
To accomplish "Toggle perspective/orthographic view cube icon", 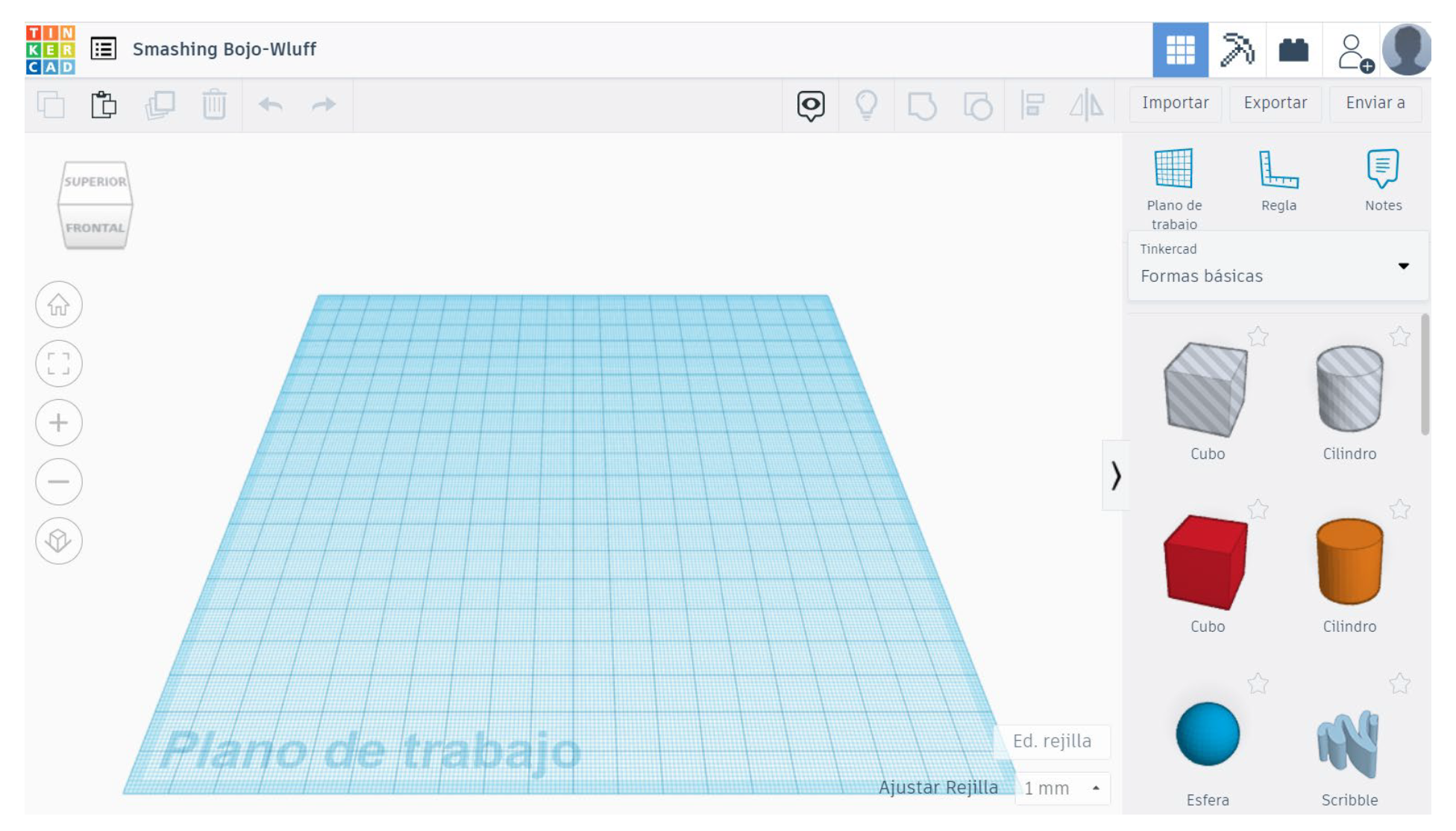I will [x=58, y=540].
